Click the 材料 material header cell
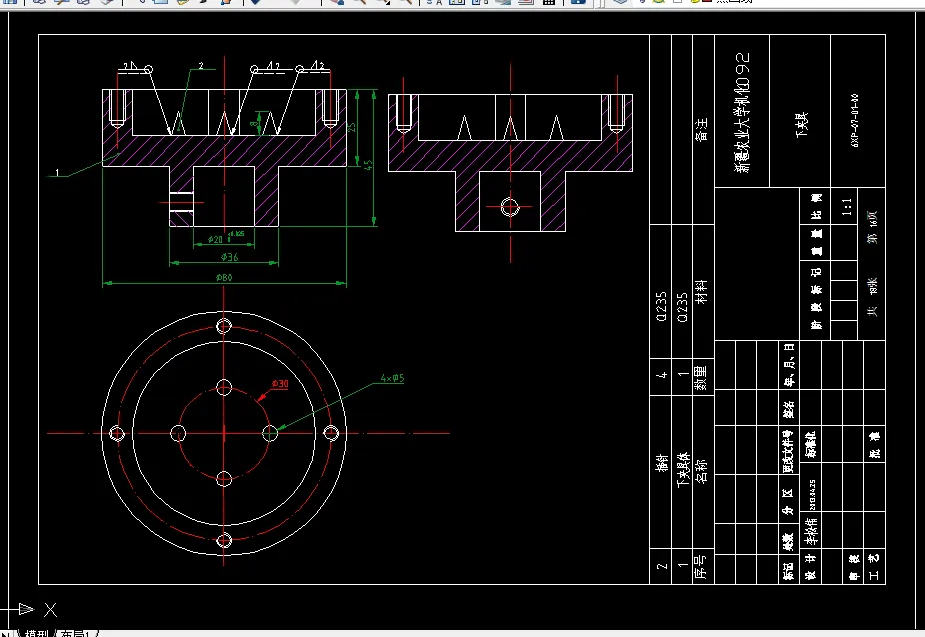 [701, 292]
